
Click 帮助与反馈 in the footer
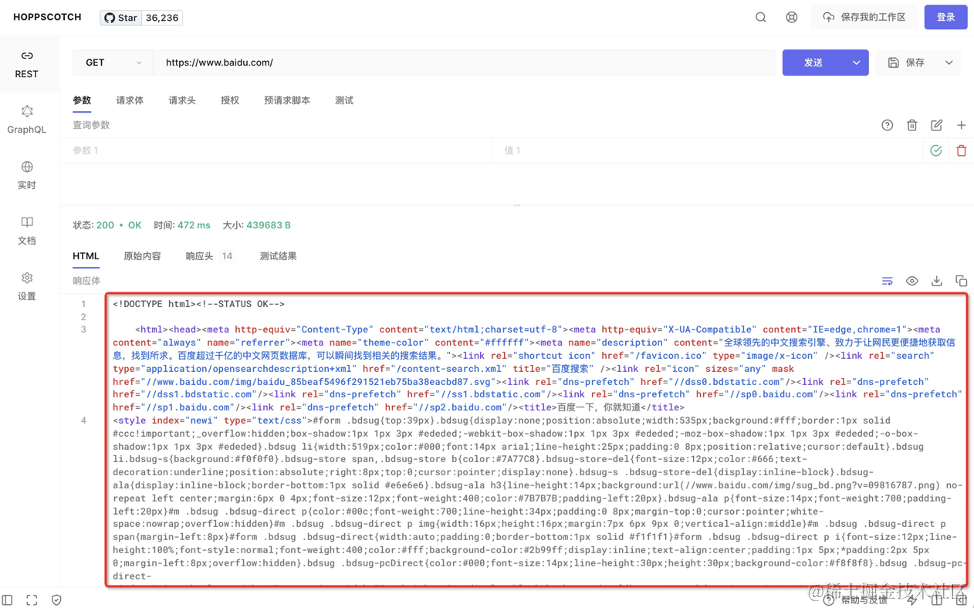click(x=855, y=600)
